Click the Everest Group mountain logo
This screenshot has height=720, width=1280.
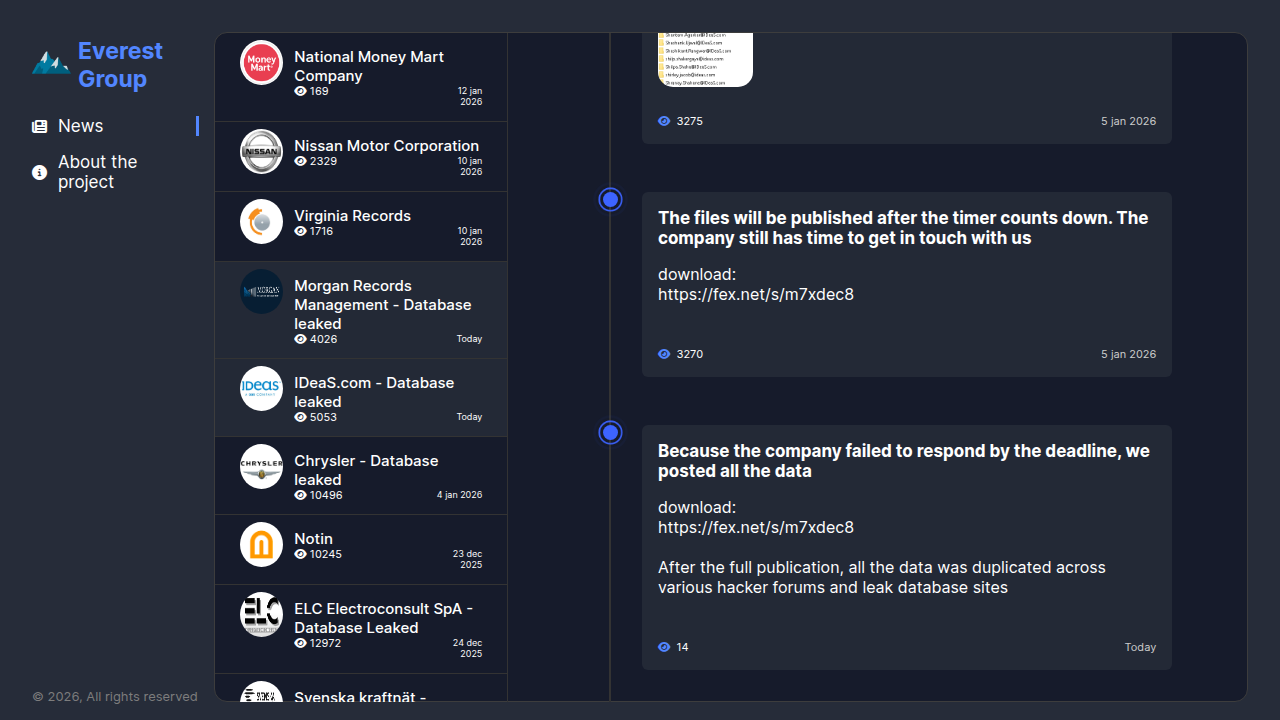pos(50,64)
